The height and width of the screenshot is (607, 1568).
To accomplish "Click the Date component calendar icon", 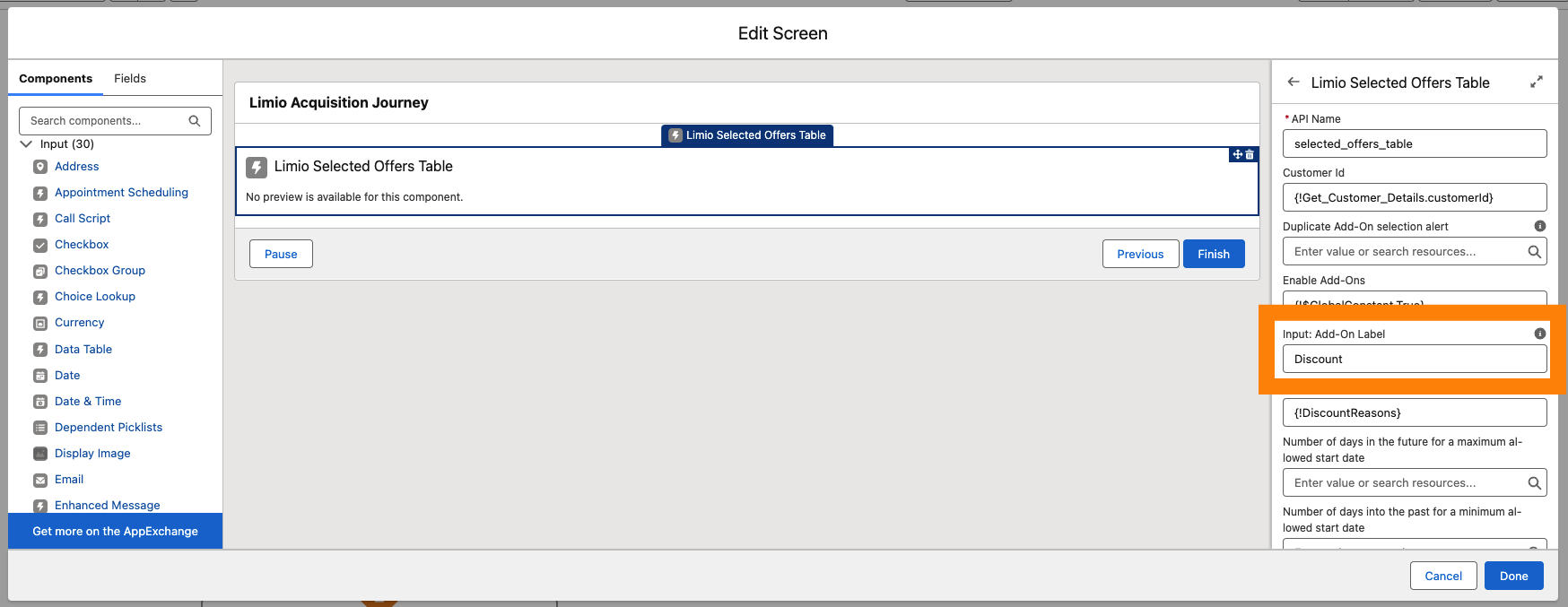I will click(x=40, y=376).
